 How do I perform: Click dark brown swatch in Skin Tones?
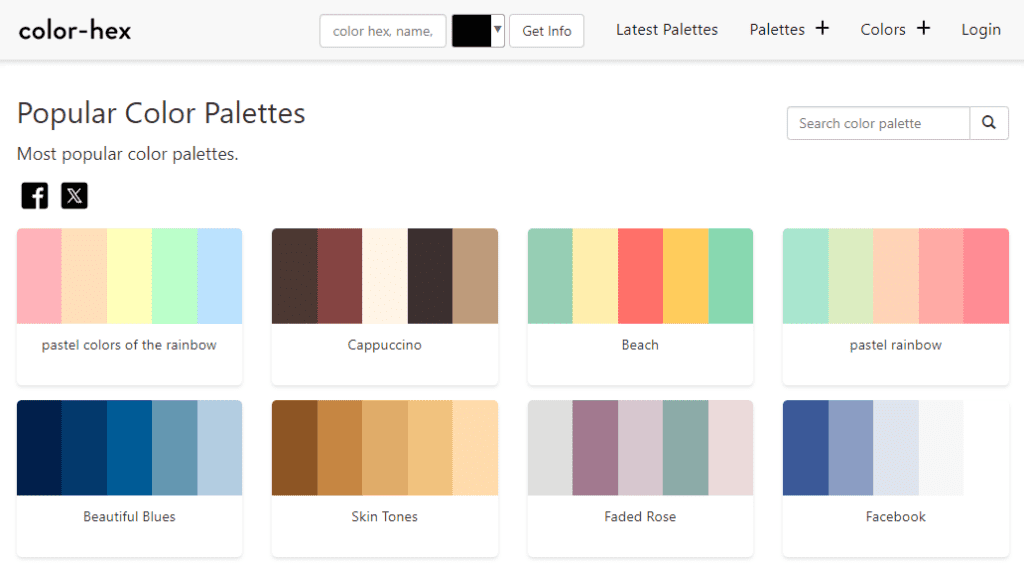click(x=295, y=447)
